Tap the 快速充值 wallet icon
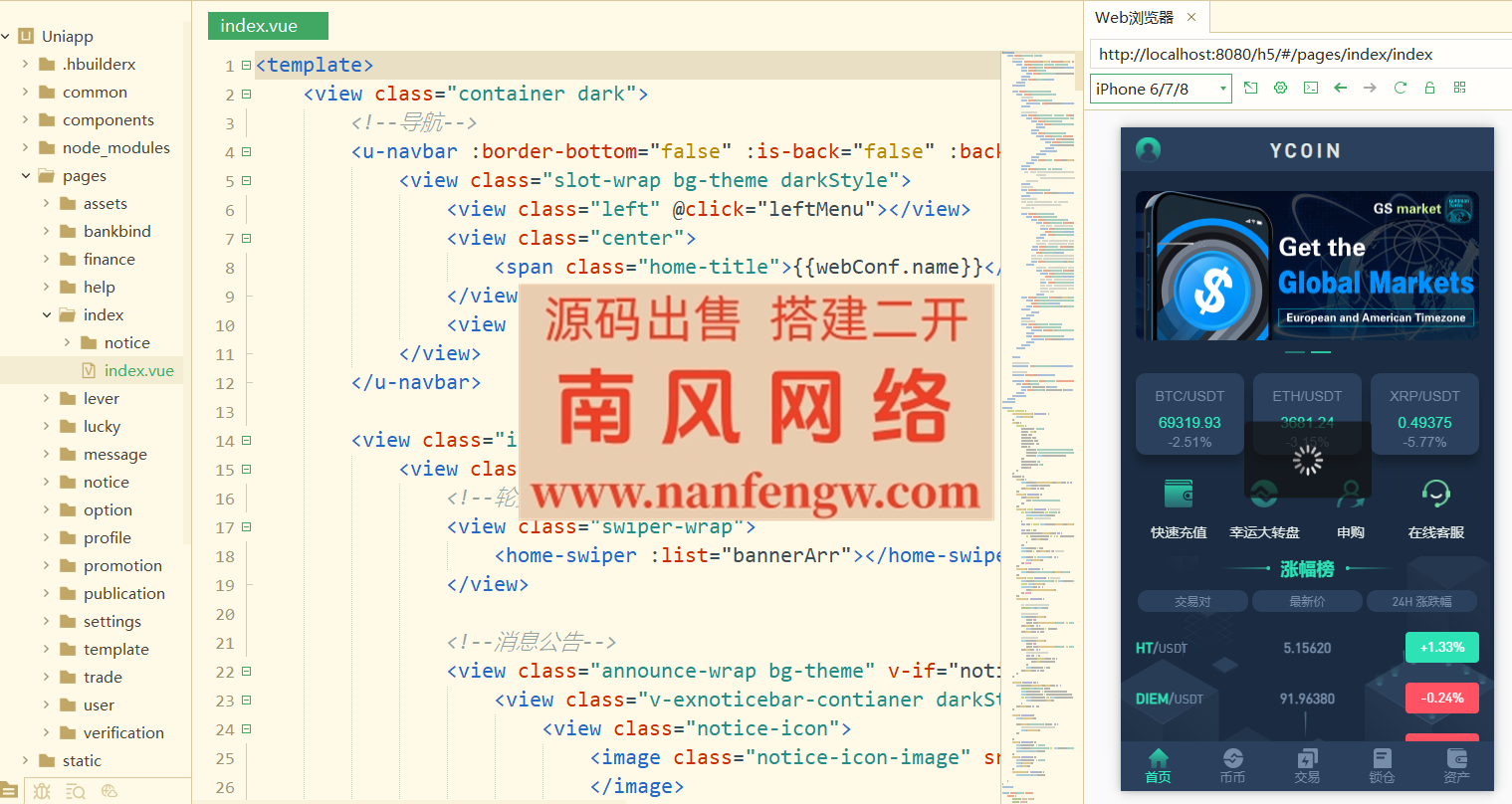1512x804 pixels. click(1179, 494)
